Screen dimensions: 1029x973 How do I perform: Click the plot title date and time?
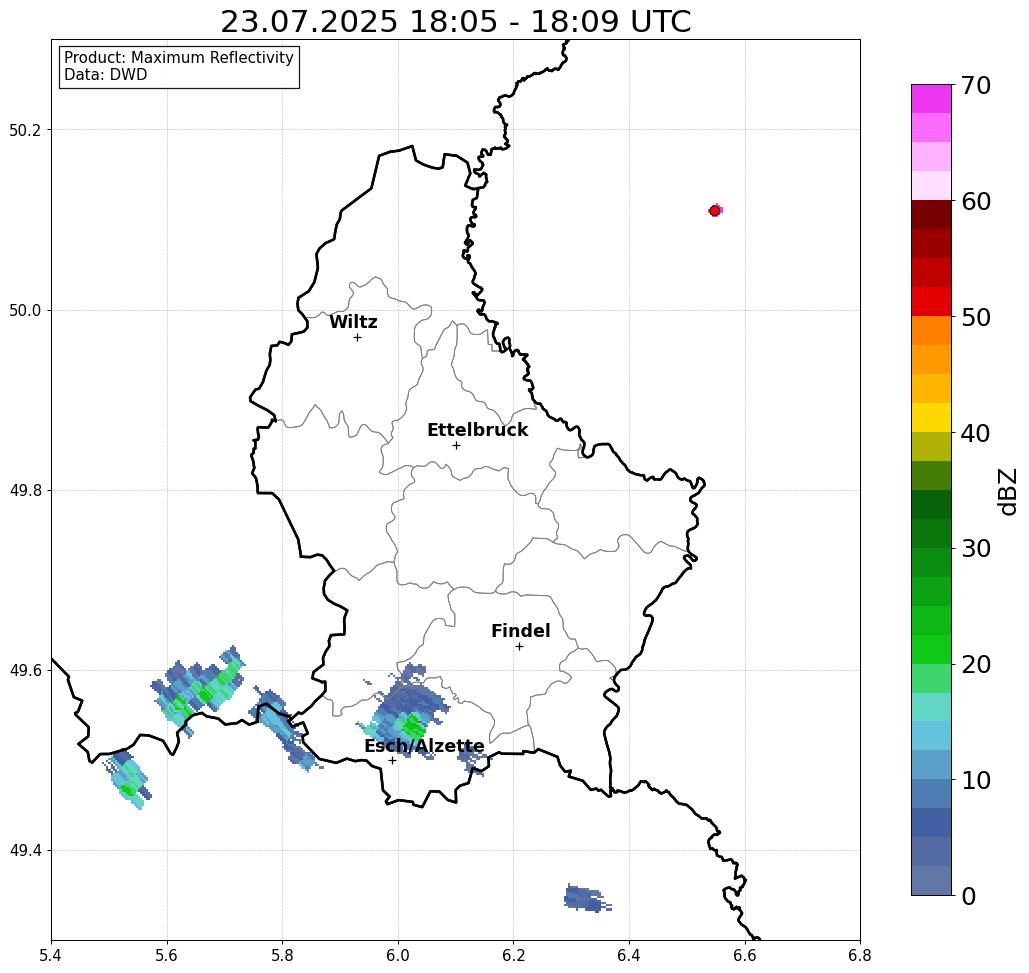pyautogui.click(x=455, y=22)
